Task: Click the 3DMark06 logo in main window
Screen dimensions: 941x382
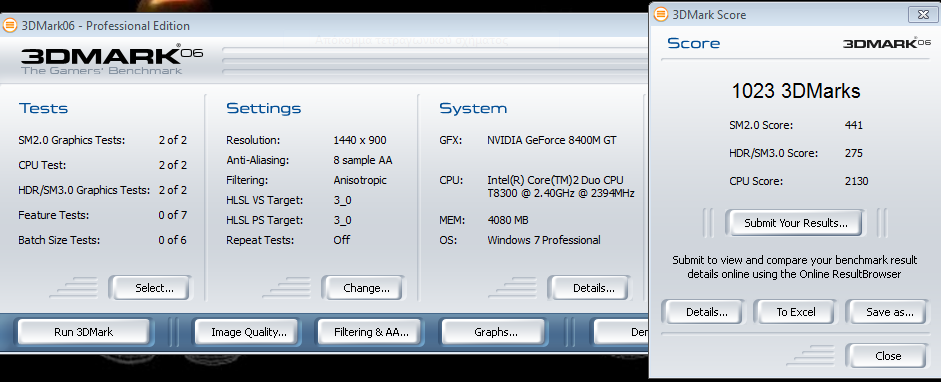Action: point(112,59)
